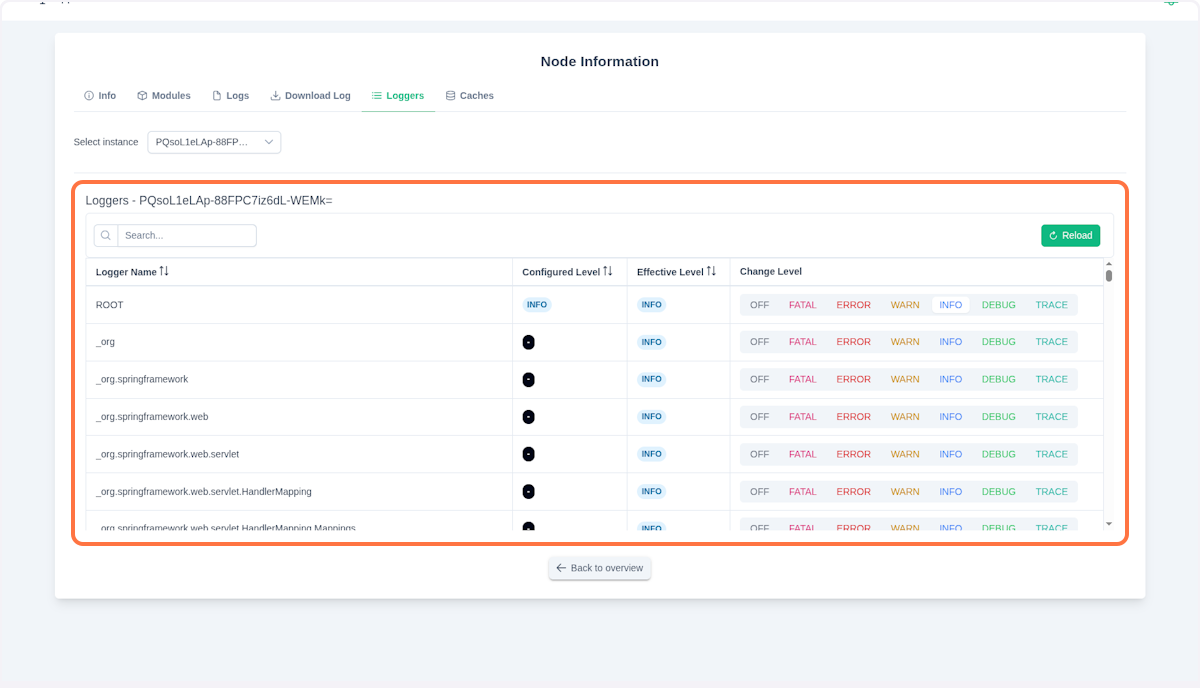
Task: Click the magnifier icon in the search box
Action: click(105, 235)
